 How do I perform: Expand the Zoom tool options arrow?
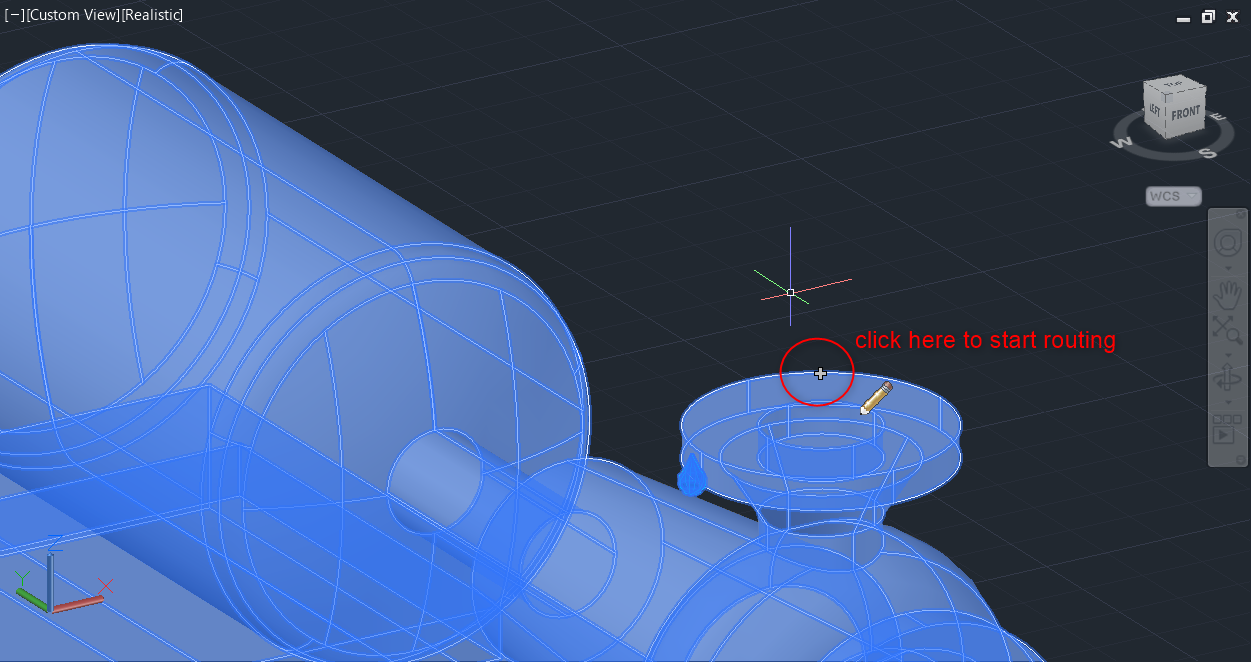[1227, 354]
